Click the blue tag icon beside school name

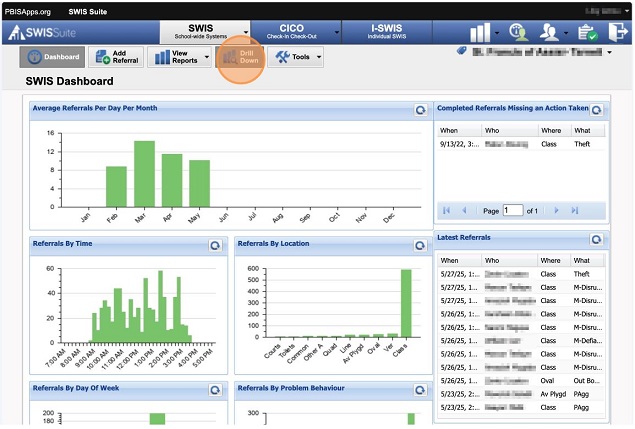(x=462, y=51)
